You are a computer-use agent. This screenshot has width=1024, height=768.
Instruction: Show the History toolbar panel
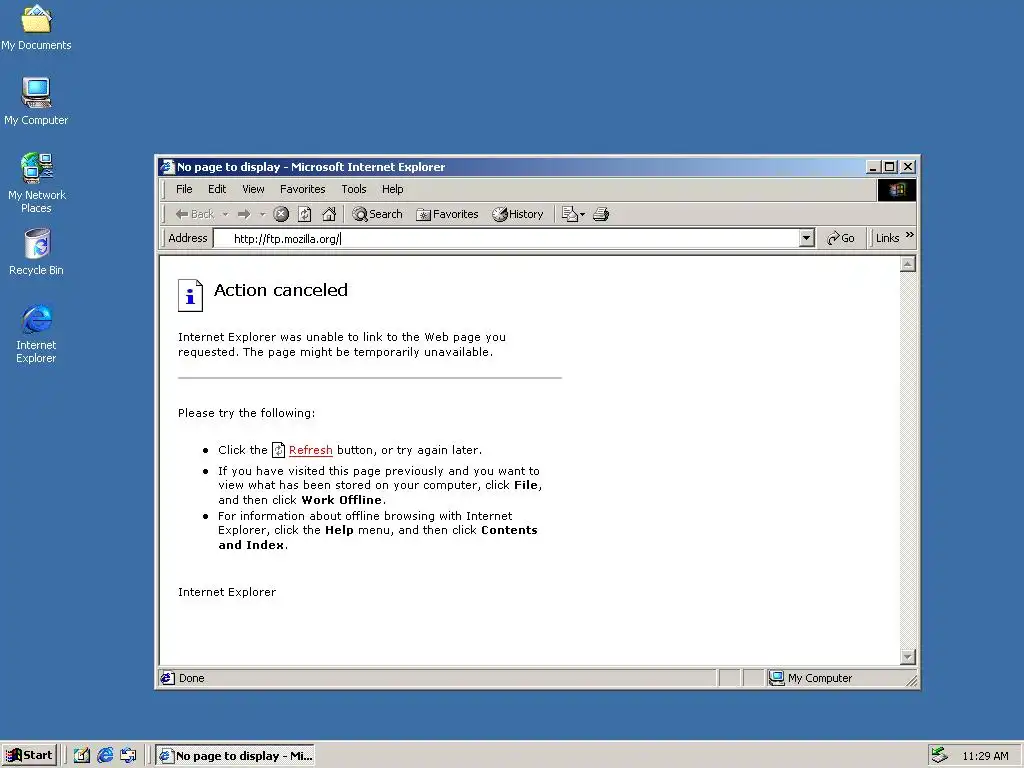(518, 214)
